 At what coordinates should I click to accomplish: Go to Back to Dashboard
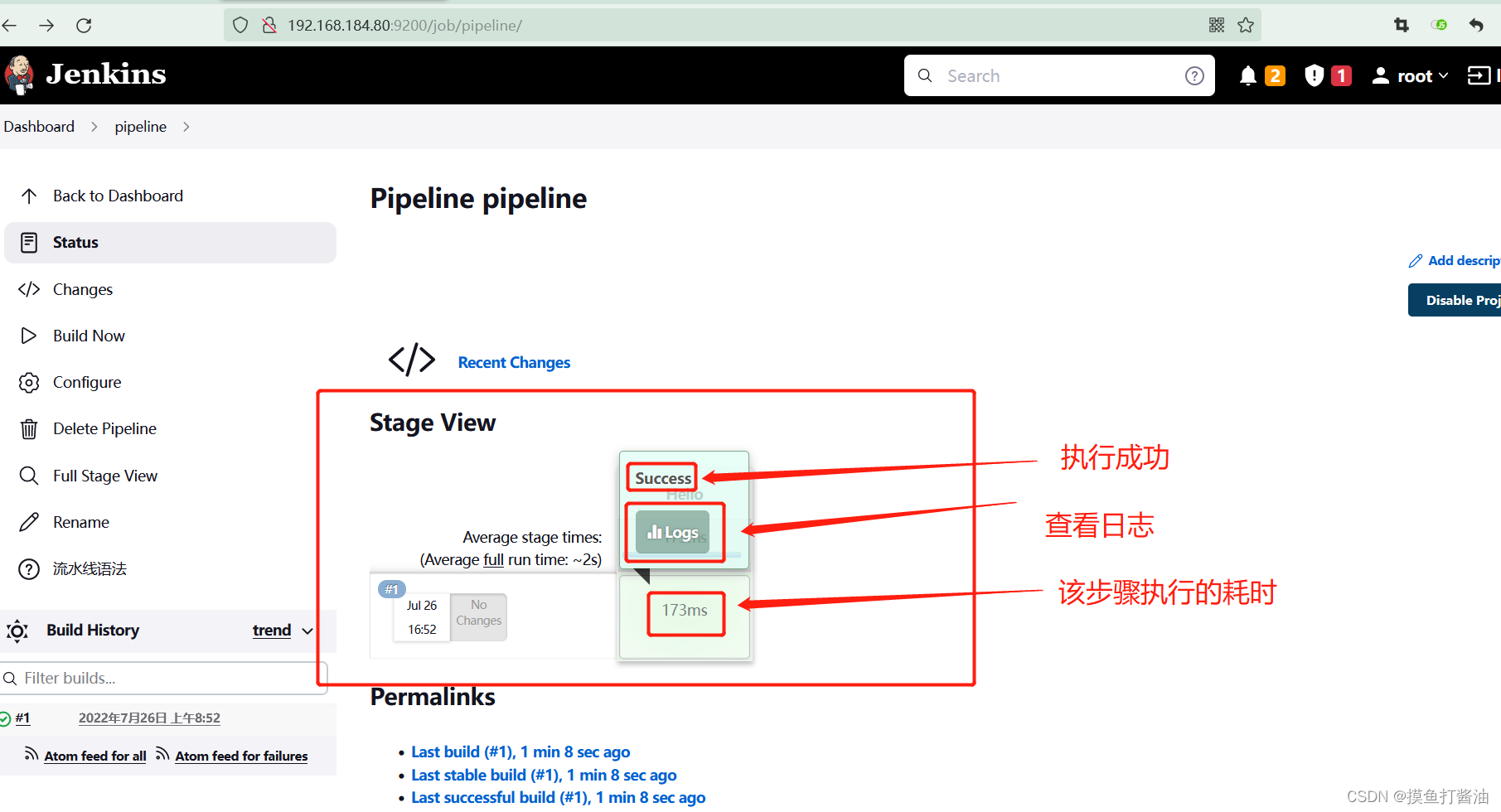118,196
